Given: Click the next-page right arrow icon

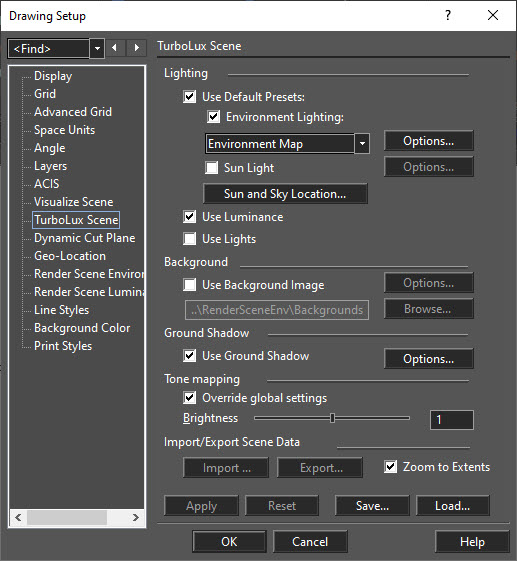Looking at the screenshot, I should point(136,48).
